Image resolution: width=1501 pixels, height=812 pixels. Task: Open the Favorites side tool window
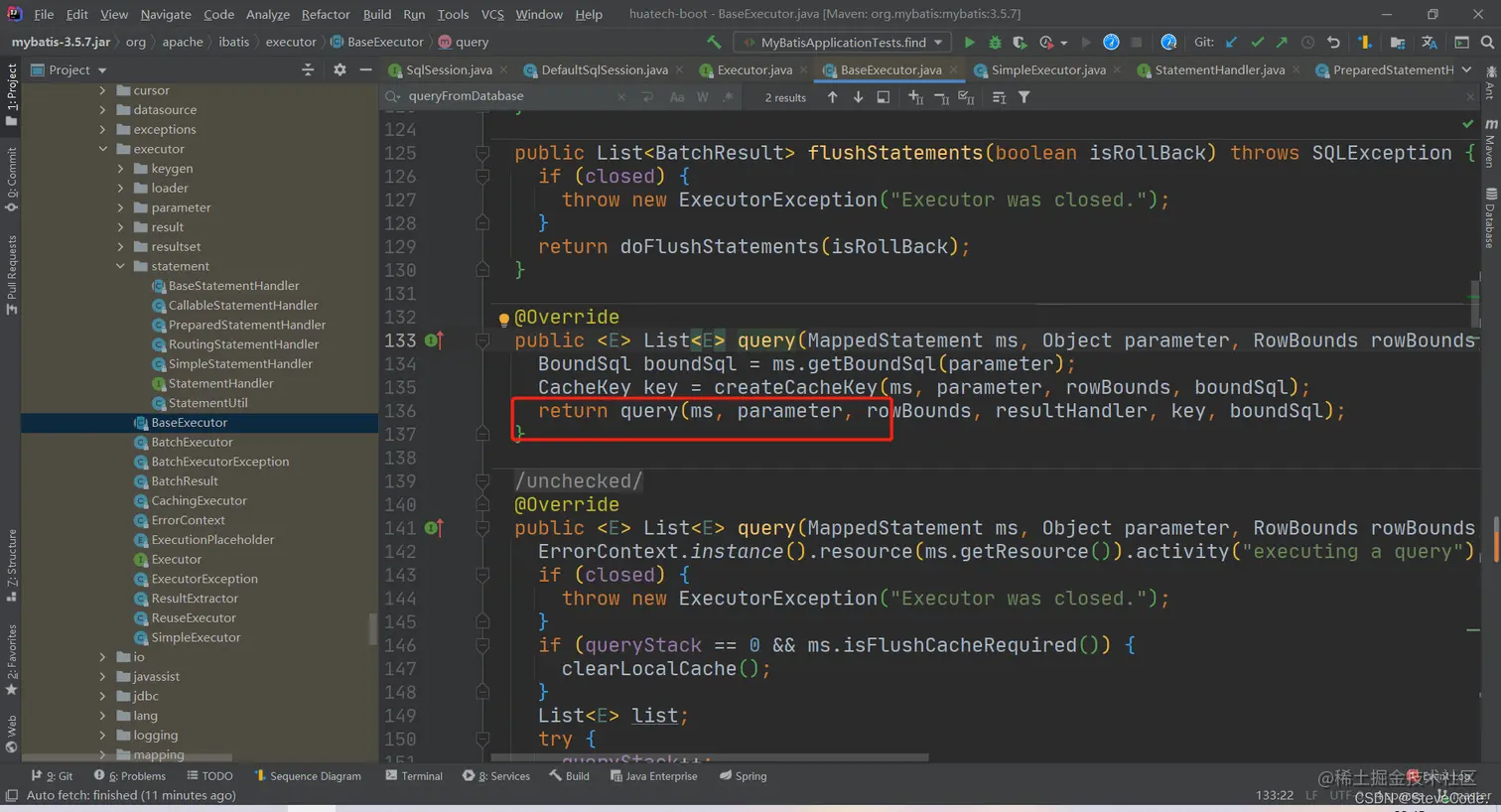pyautogui.click(x=11, y=658)
